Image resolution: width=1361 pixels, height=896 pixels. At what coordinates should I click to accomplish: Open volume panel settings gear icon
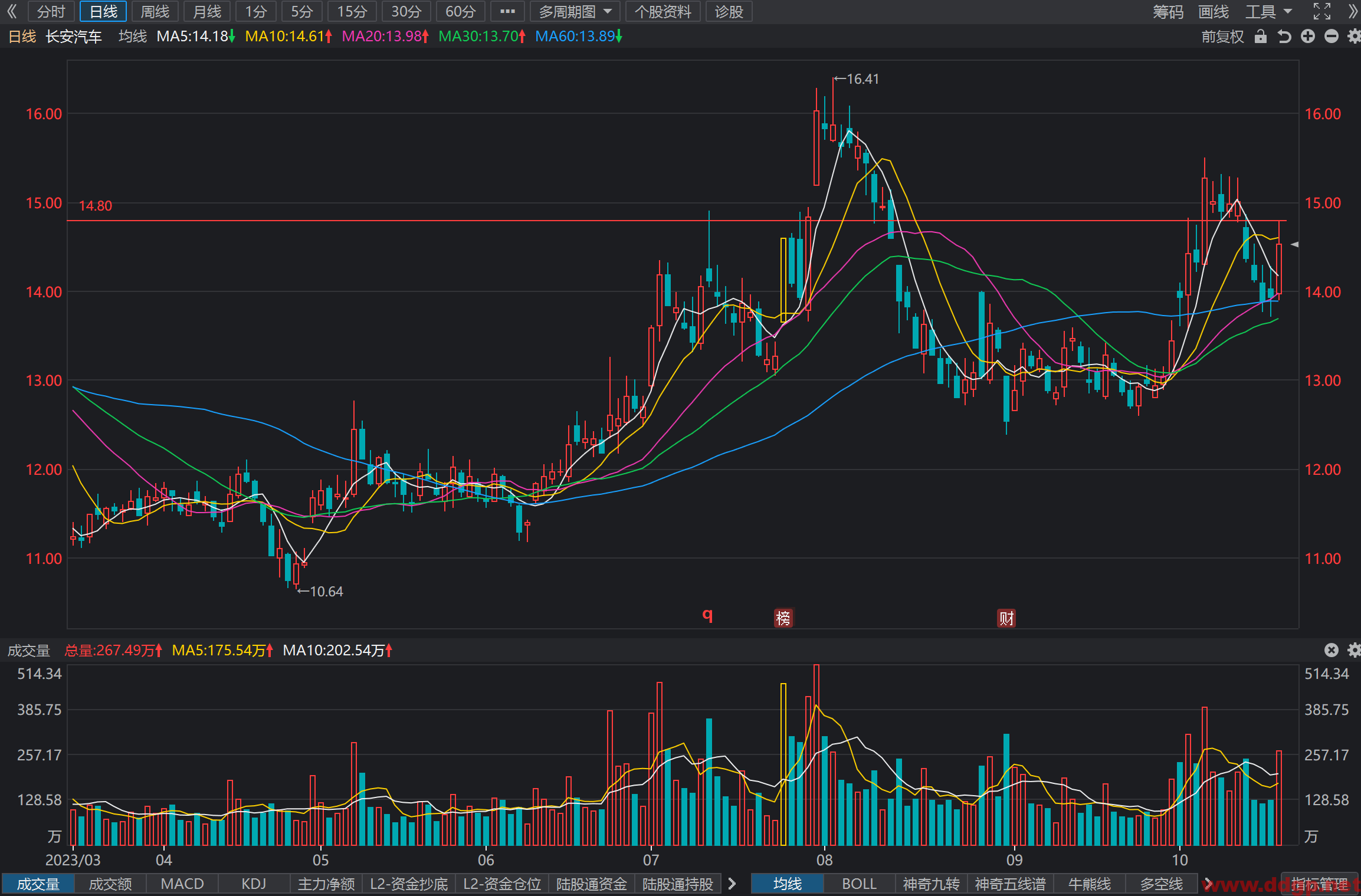pos(1354,650)
